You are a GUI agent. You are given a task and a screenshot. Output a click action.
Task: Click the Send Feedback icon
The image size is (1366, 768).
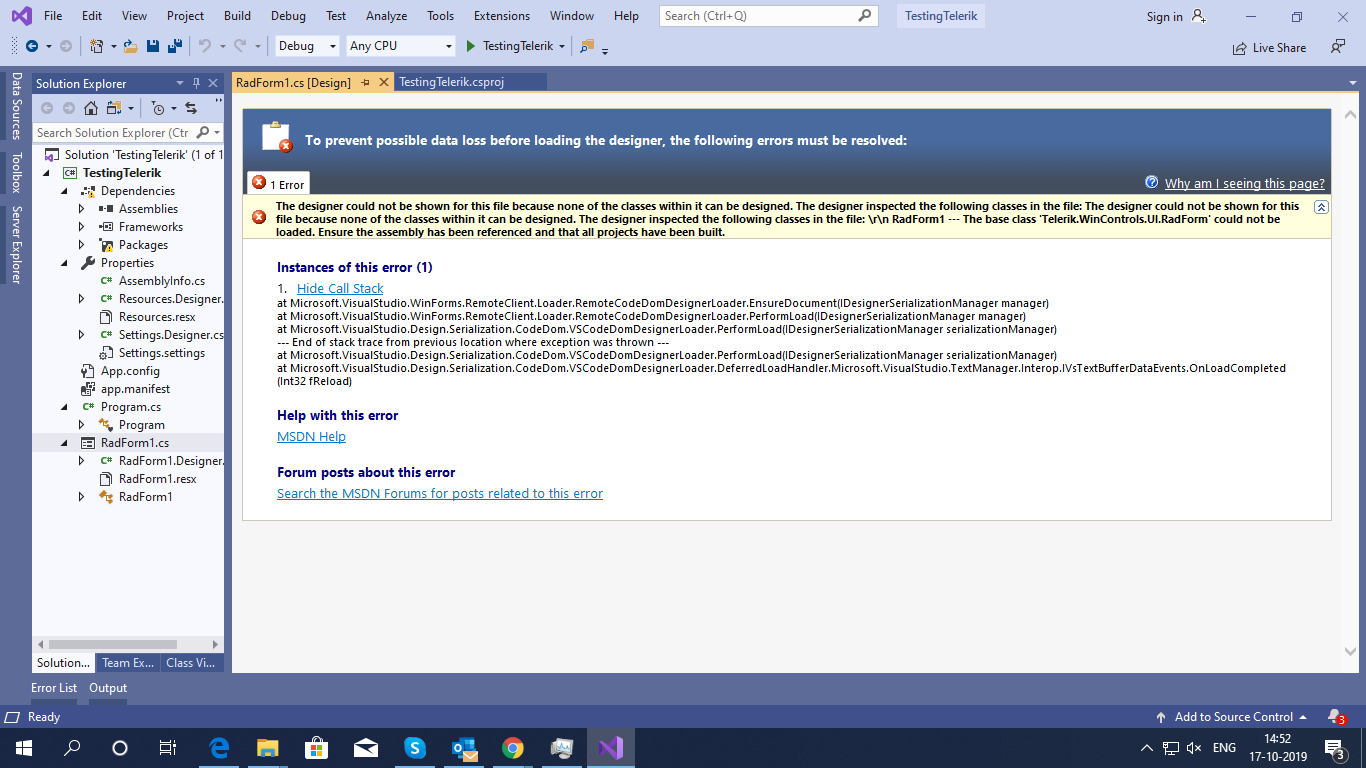pyautogui.click(x=1338, y=46)
